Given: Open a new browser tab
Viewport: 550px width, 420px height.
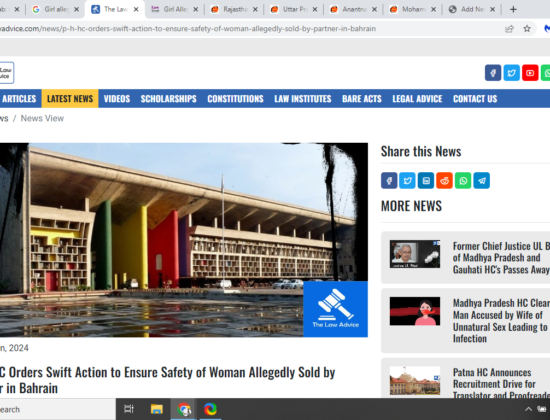Looking at the screenshot, I should [513, 9].
